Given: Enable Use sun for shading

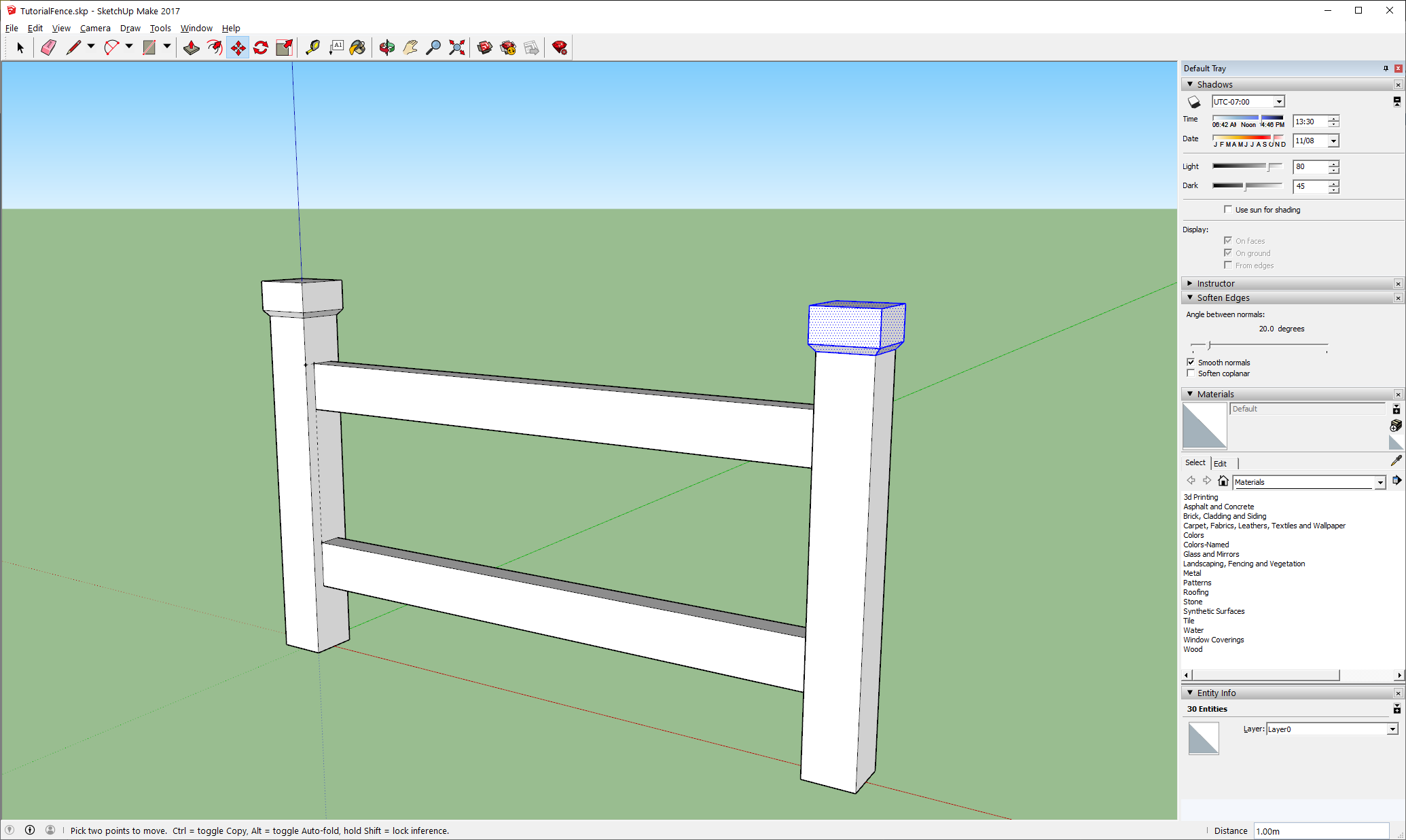Looking at the screenshot, I should [x=1228, y=210].
